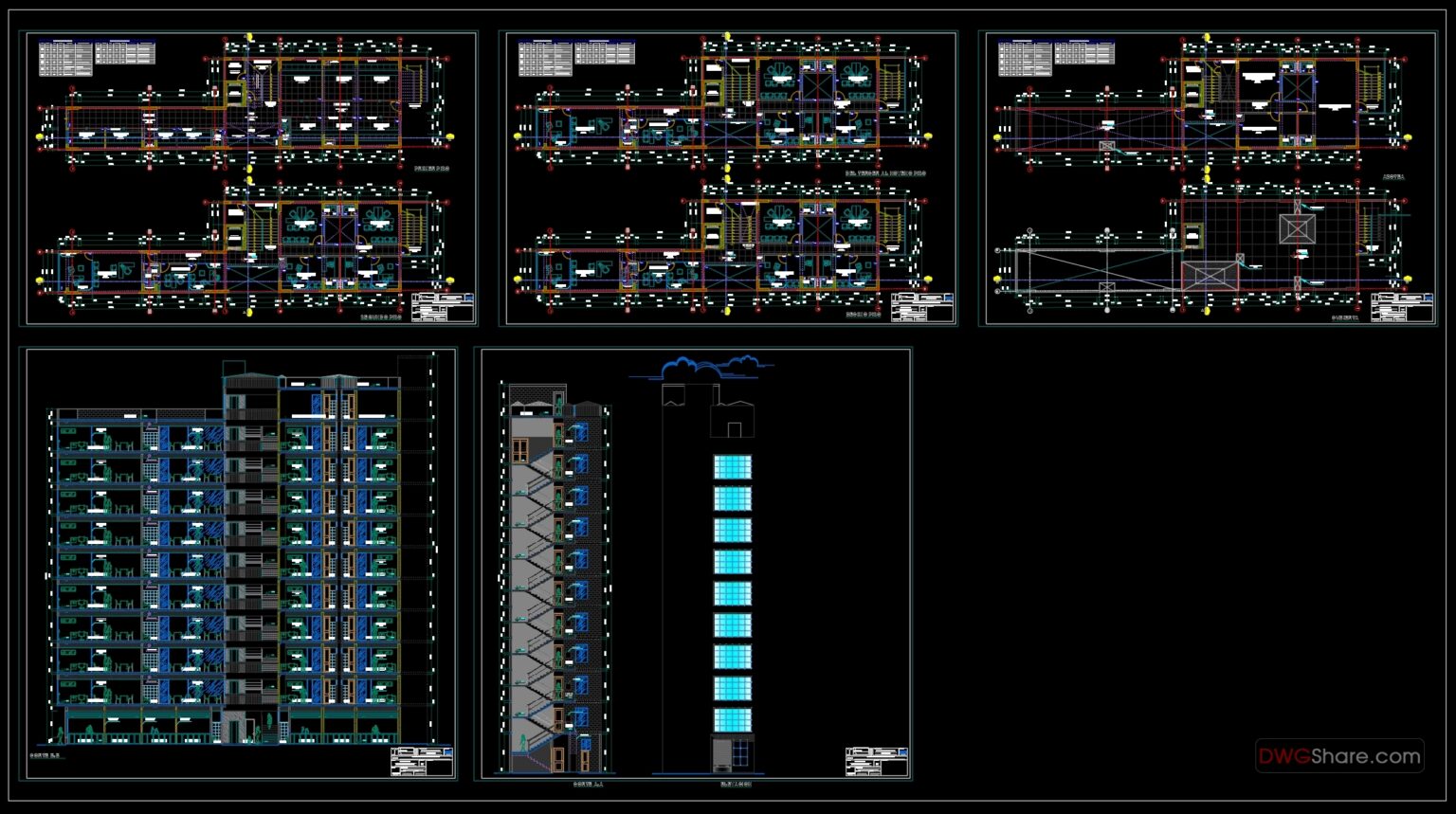The image size is (1456, 814).
Task: Select the upper floor plan on the top-left sheet
Action: [x=246, y=104]
